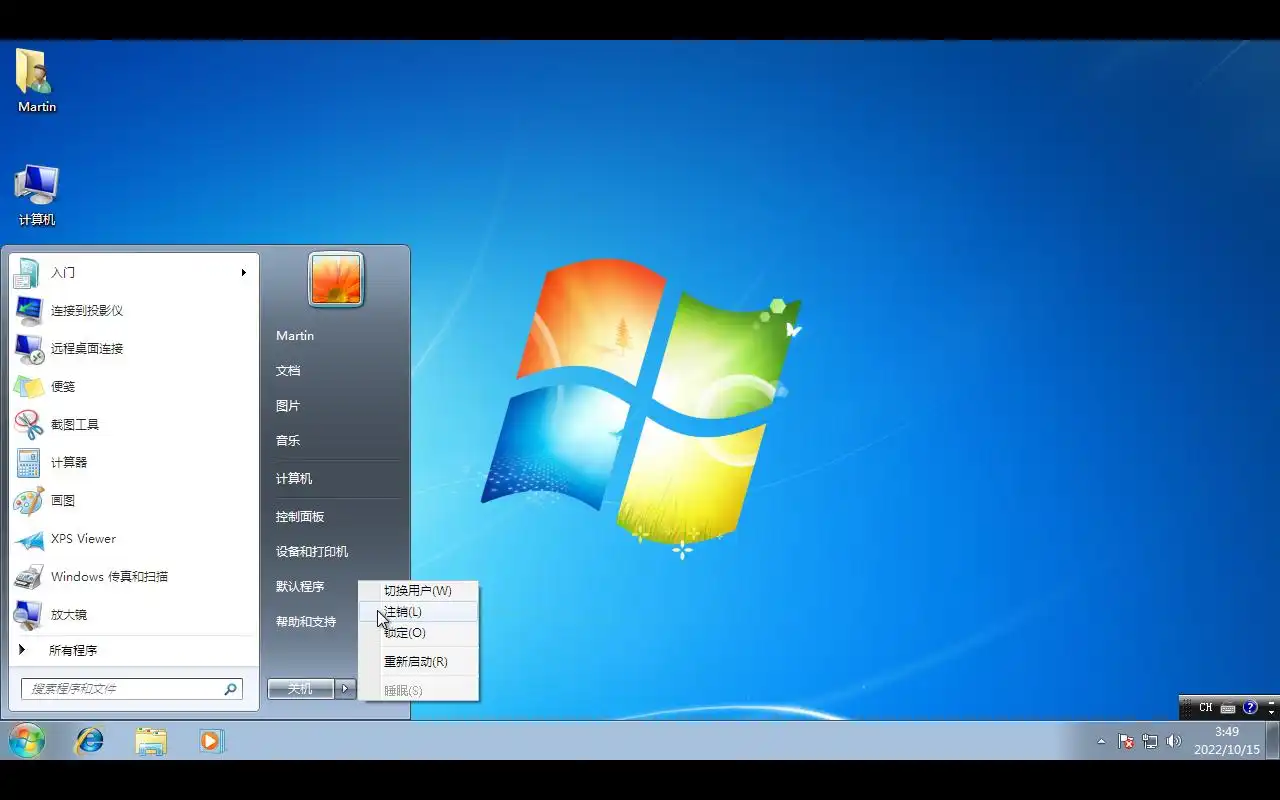Open 默认程序 default programs
The image size is (1280, 800).
(x=300, y=587)
